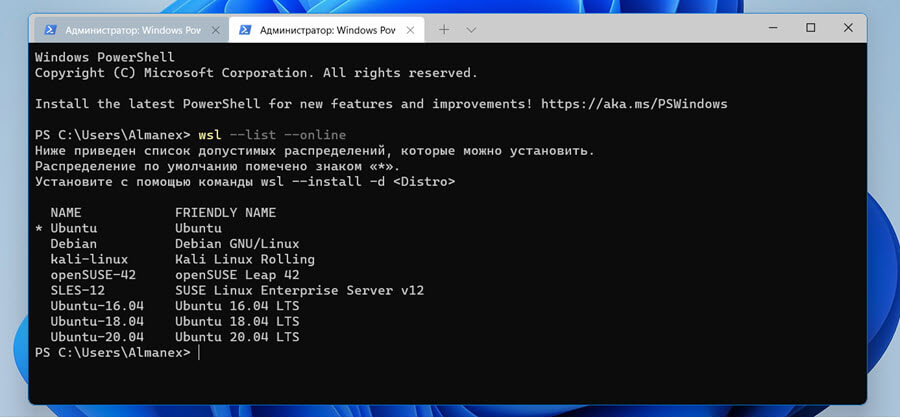Click the 'SLES-12' distro name
This screenshot has width=900, height=418.
pyautogui.click(x=77, y=291)
